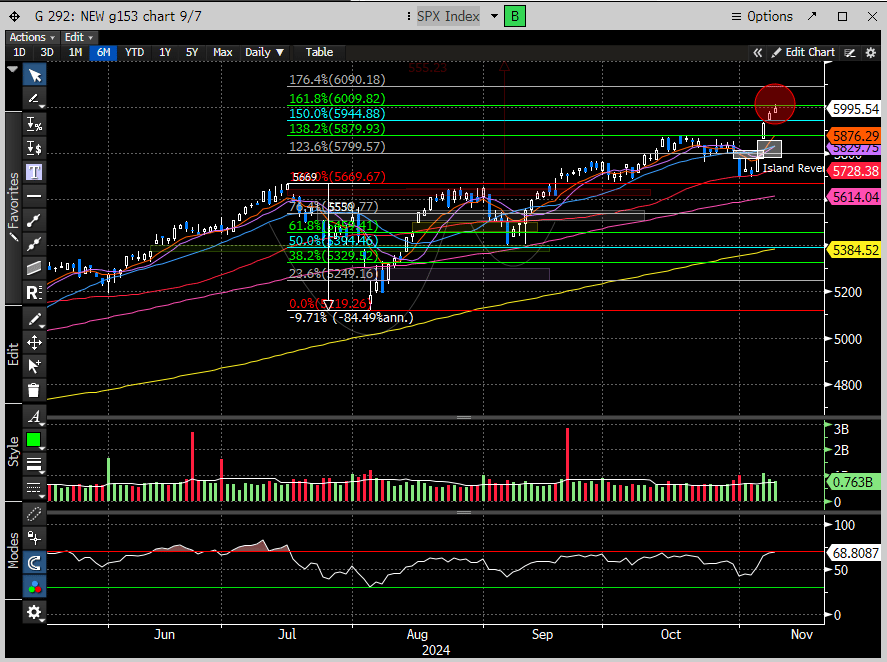Image resolution: width=887 pixels, height=662 pixels.
Task: Open the Actions menu
Action: pos(32,37)
